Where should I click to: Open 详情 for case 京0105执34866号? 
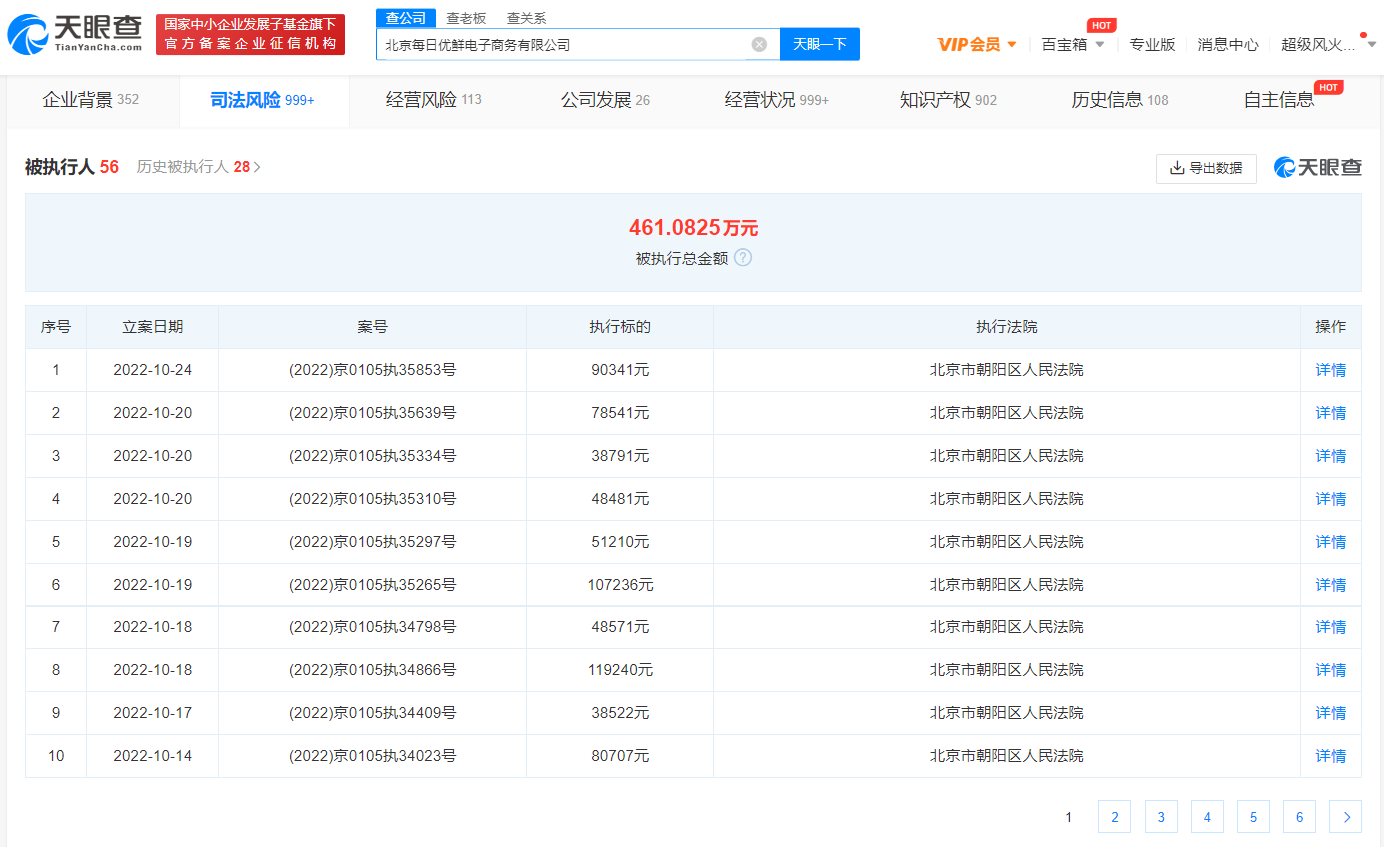pyautogui.click(x=1331, y=670)
